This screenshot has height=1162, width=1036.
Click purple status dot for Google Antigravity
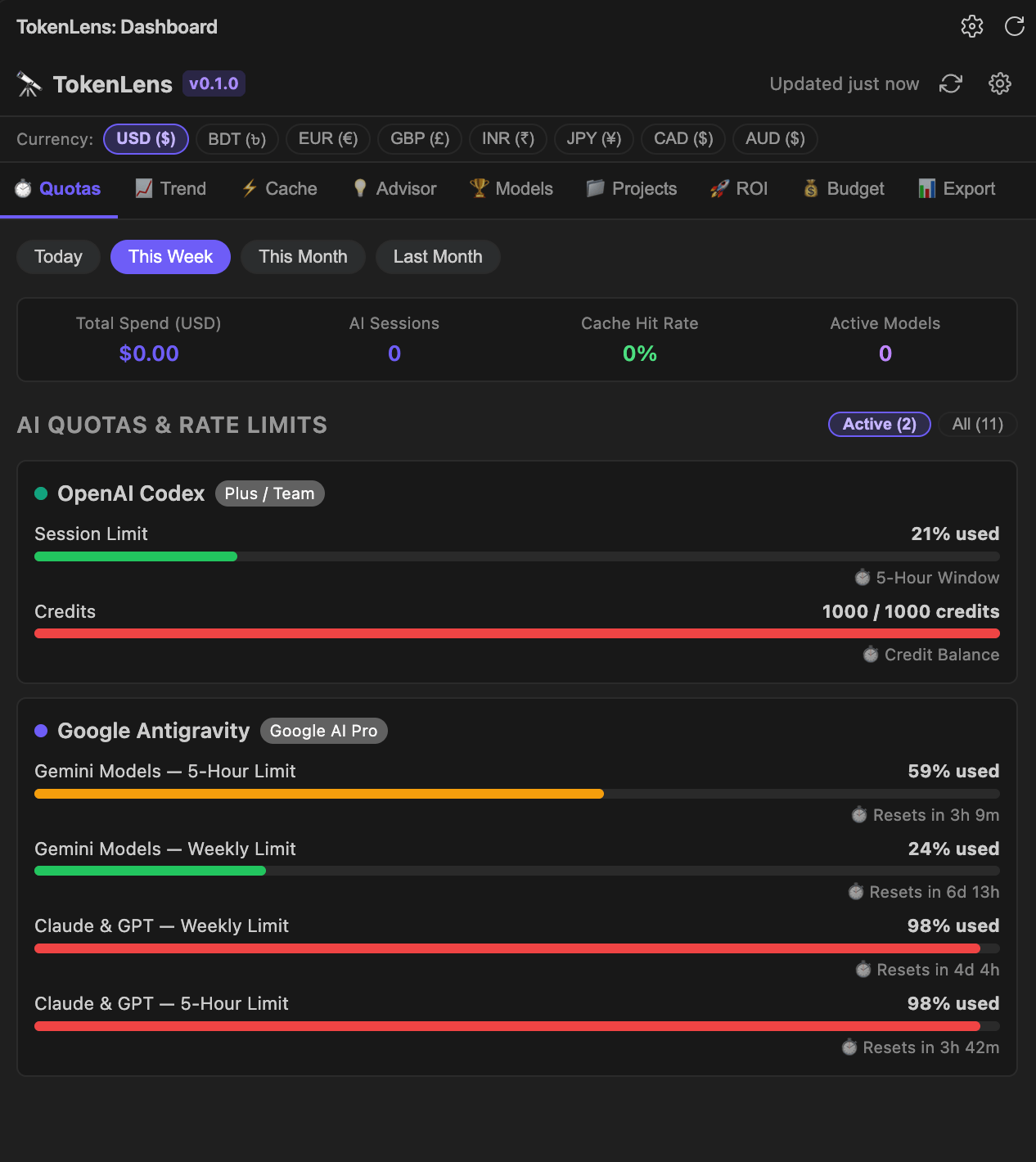41,731
